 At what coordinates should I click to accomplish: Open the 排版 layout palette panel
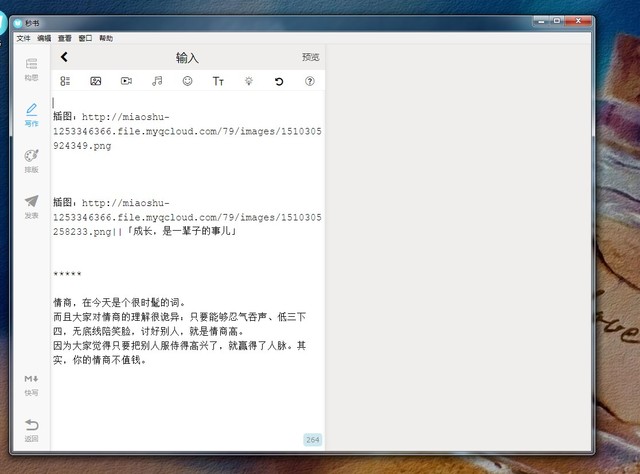click(x=32, y=160)
